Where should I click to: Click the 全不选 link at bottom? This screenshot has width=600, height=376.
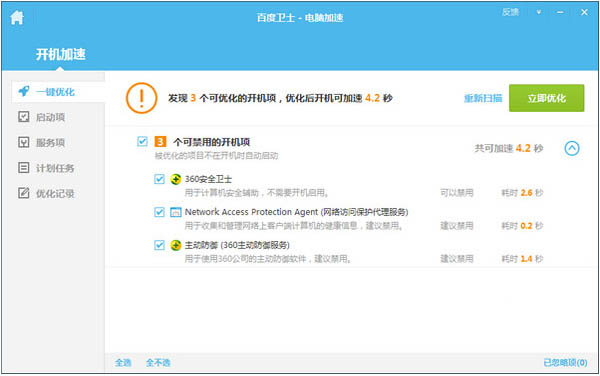(158, 362)
